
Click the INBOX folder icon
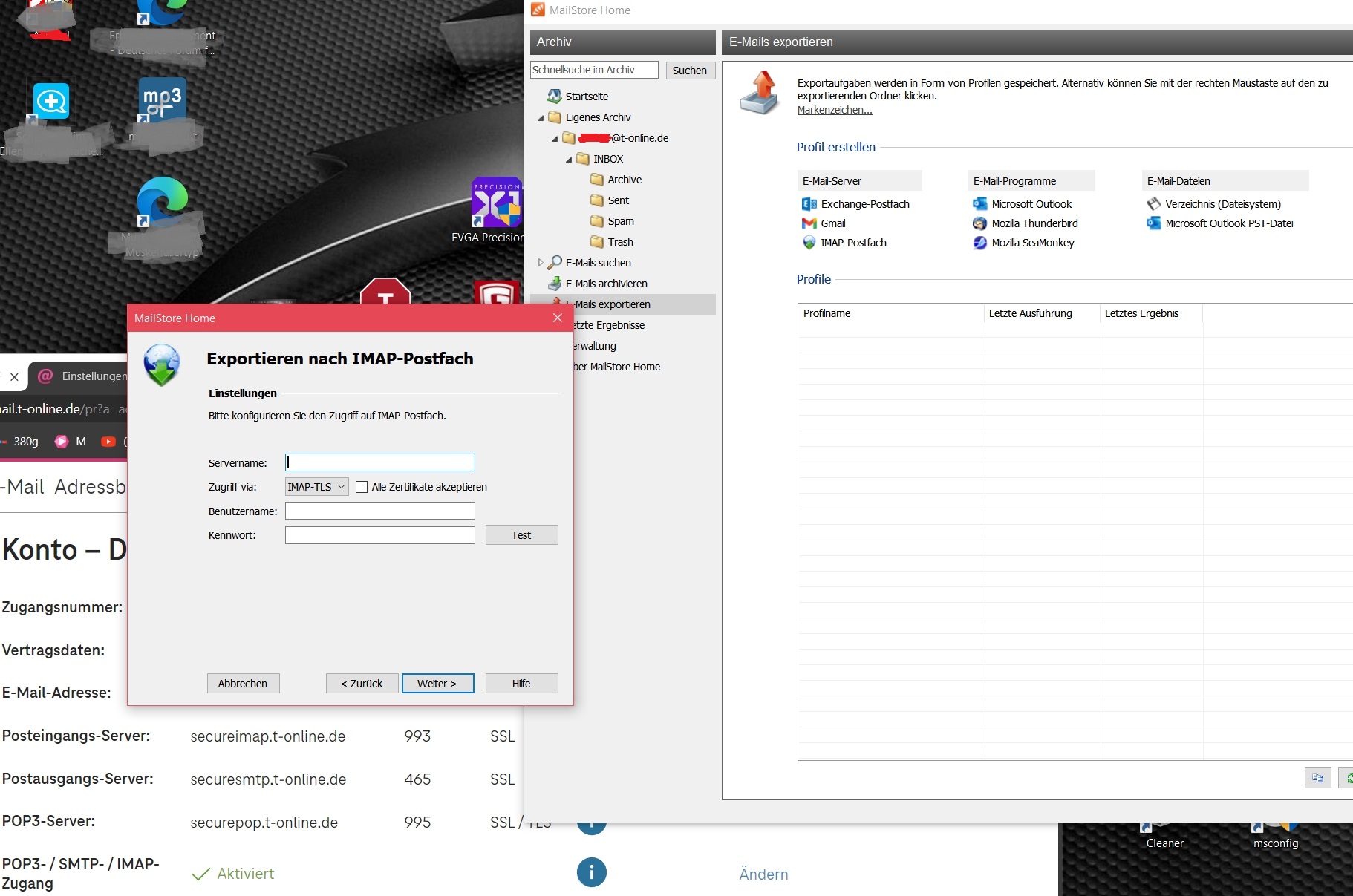583,159
